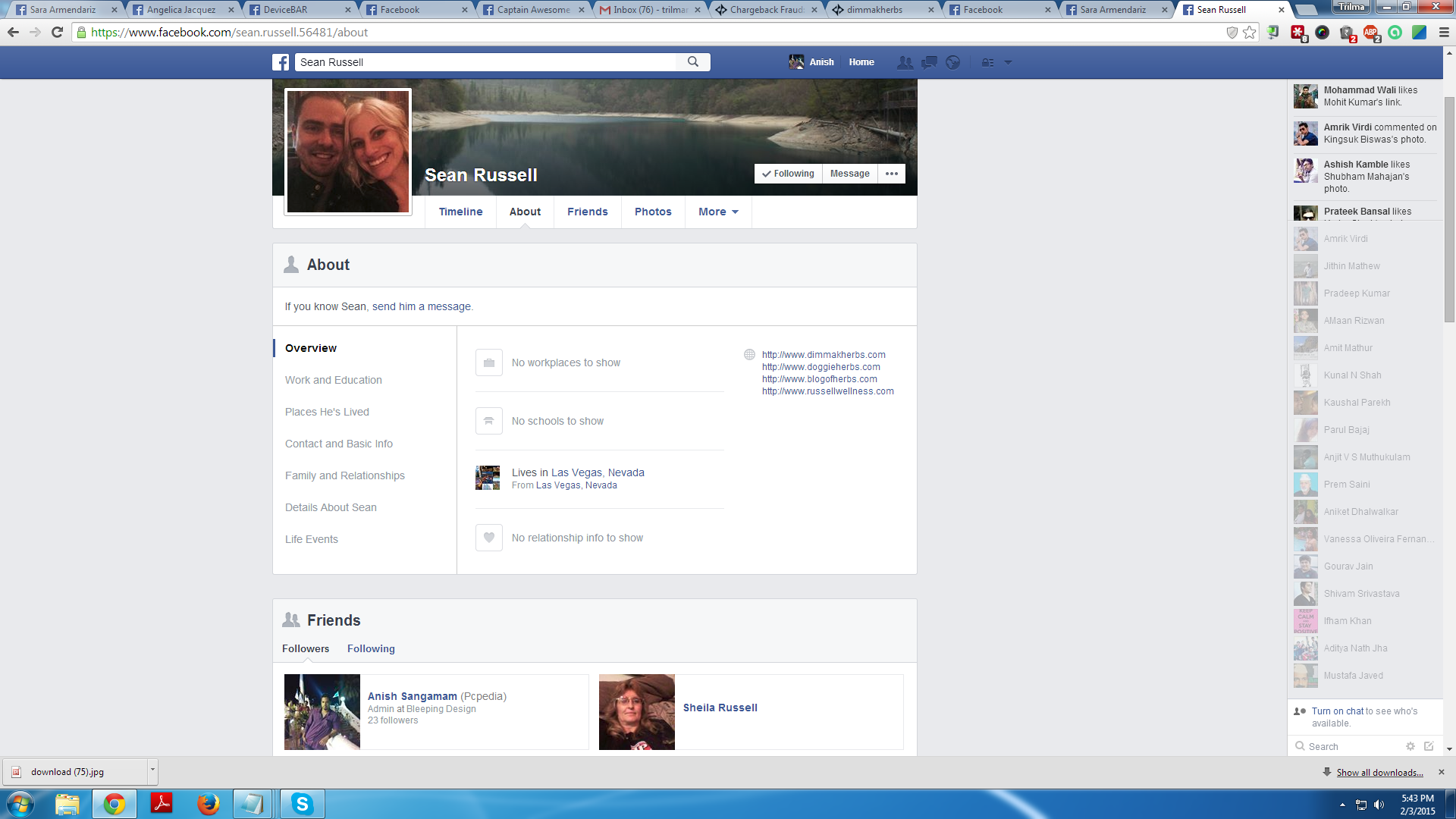Image resolution: width=1456 pixels, height=819 pixels.
Task: Switch to the Friends profile tab
Action: coord(587,212)
